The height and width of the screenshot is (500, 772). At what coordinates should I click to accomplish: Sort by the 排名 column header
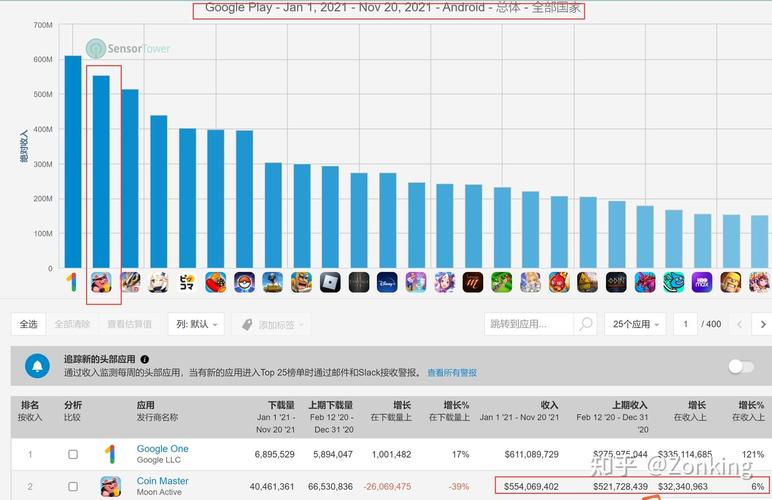30,405
